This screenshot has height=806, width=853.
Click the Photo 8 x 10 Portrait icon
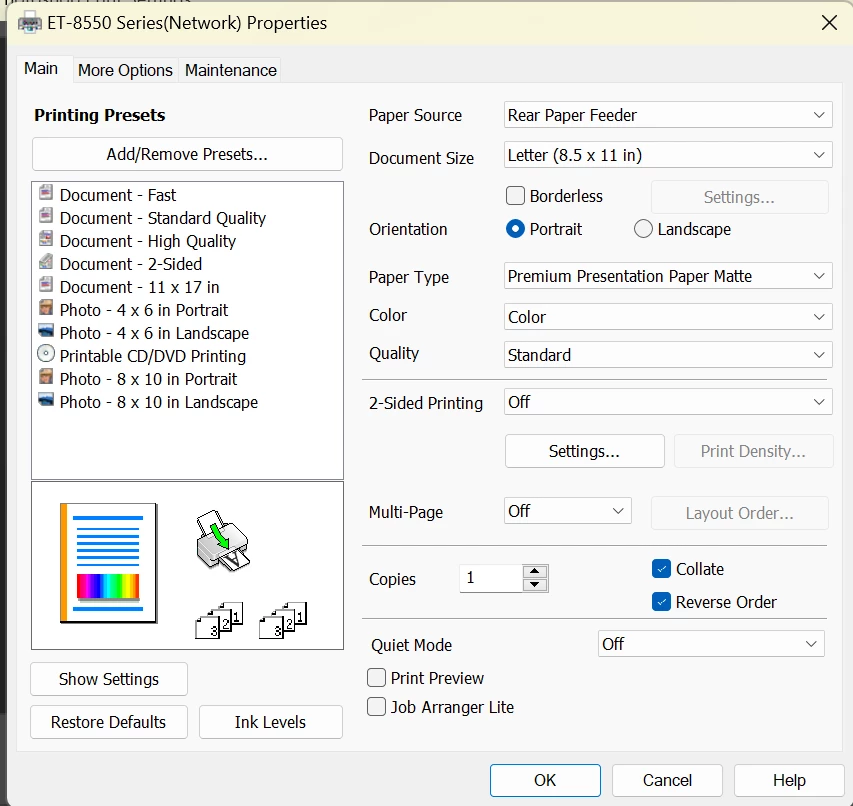point(46,377)
